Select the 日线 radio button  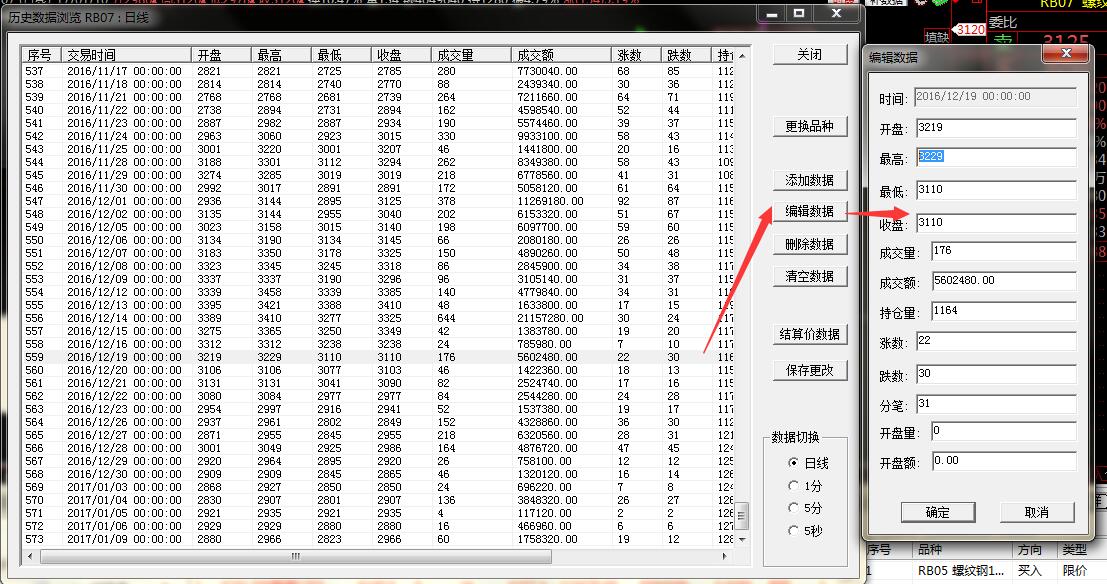[x=794, y=464]
